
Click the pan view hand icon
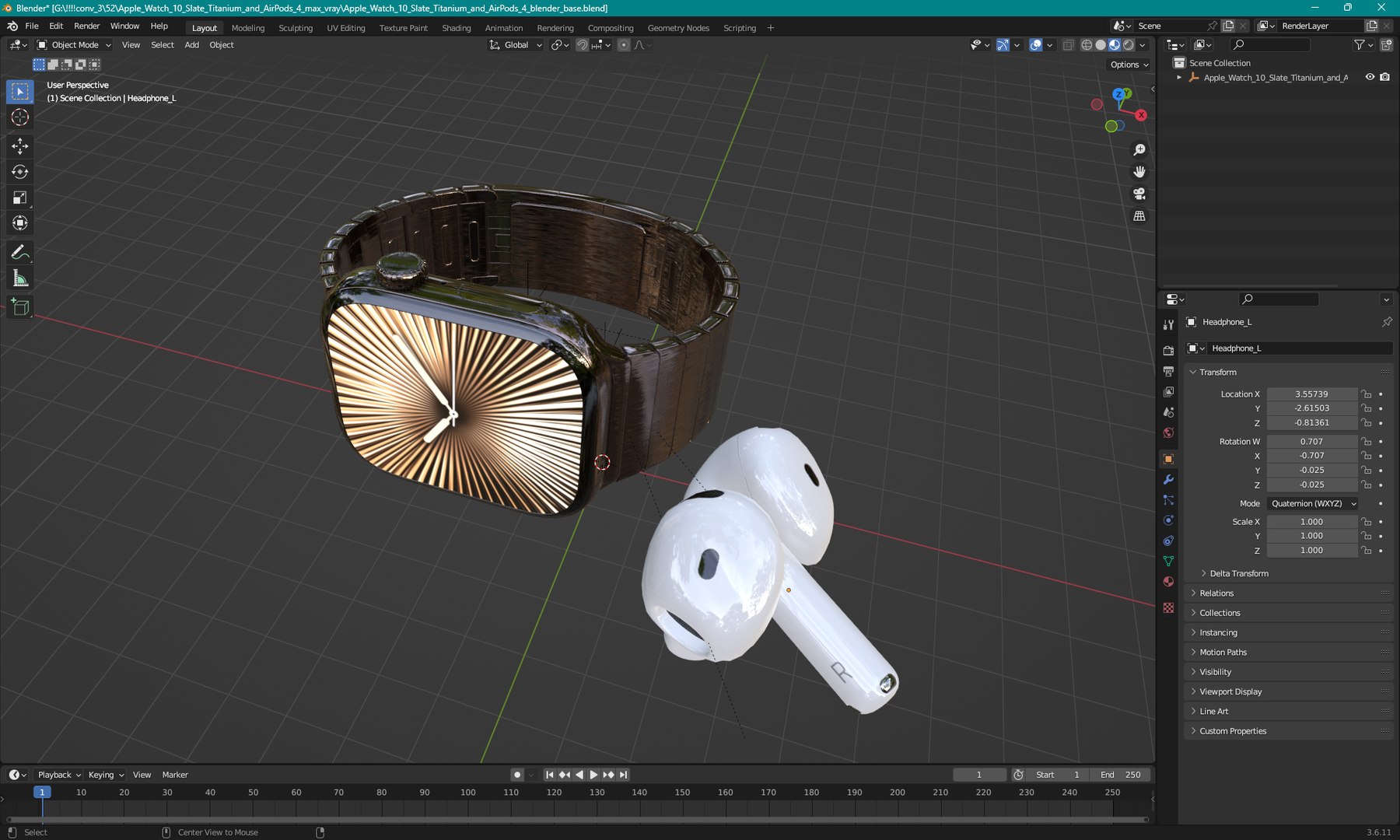click(1139, 172)
